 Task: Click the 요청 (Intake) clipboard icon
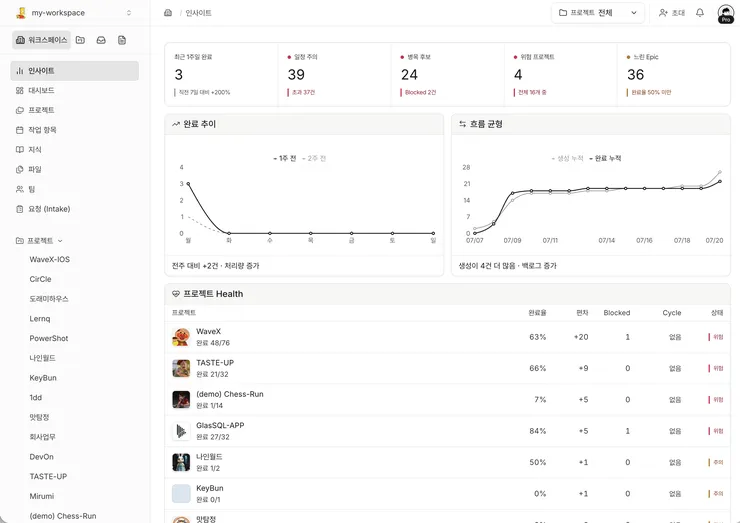(19, 209)
